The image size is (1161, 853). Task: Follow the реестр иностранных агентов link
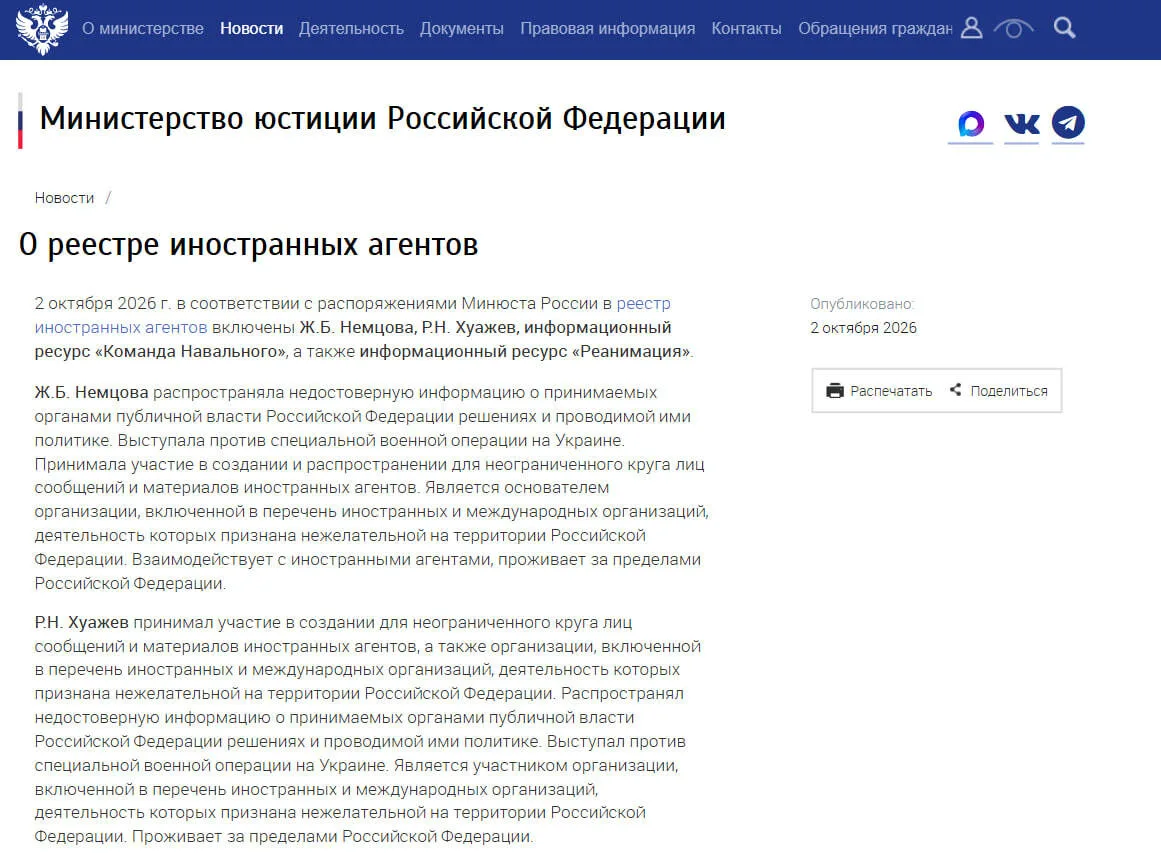pos(352,315)
